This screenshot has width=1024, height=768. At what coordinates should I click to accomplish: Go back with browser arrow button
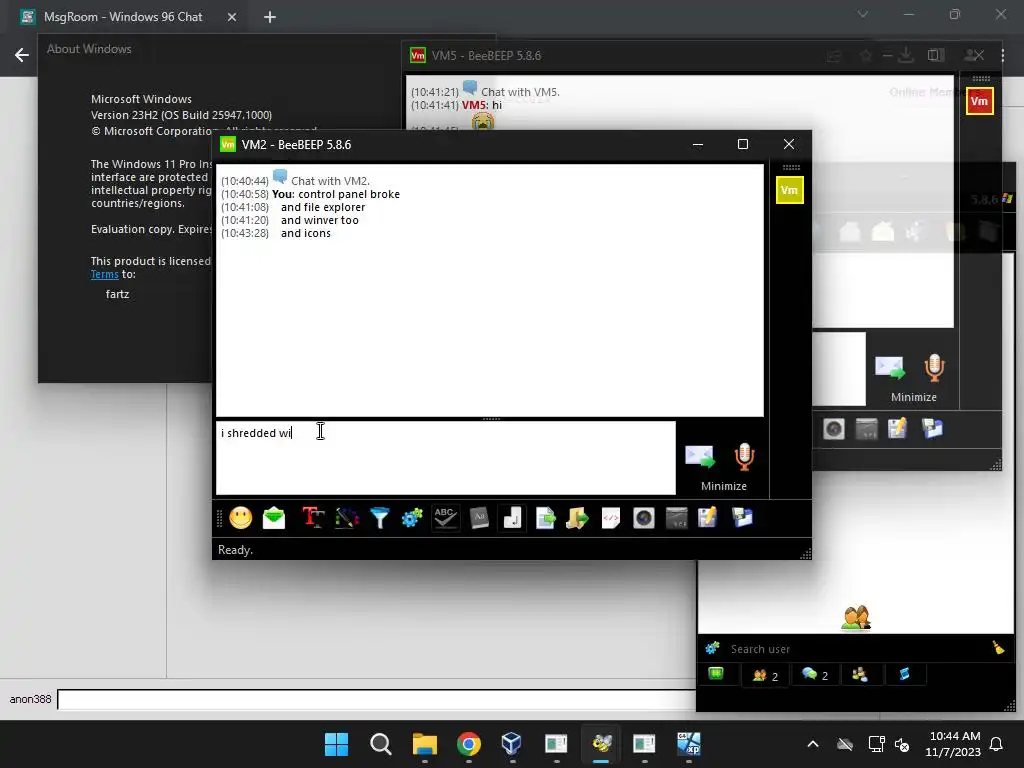tap(22, 56)
